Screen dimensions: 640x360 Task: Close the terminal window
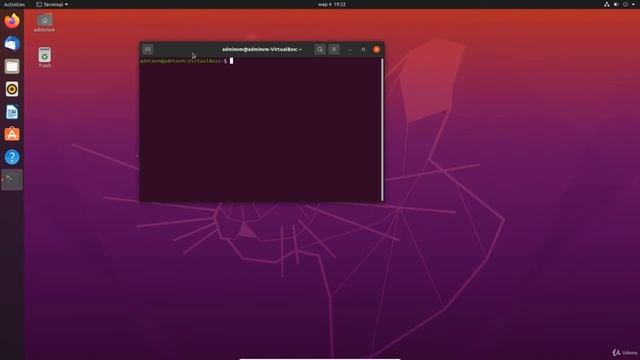coord(376,49)
